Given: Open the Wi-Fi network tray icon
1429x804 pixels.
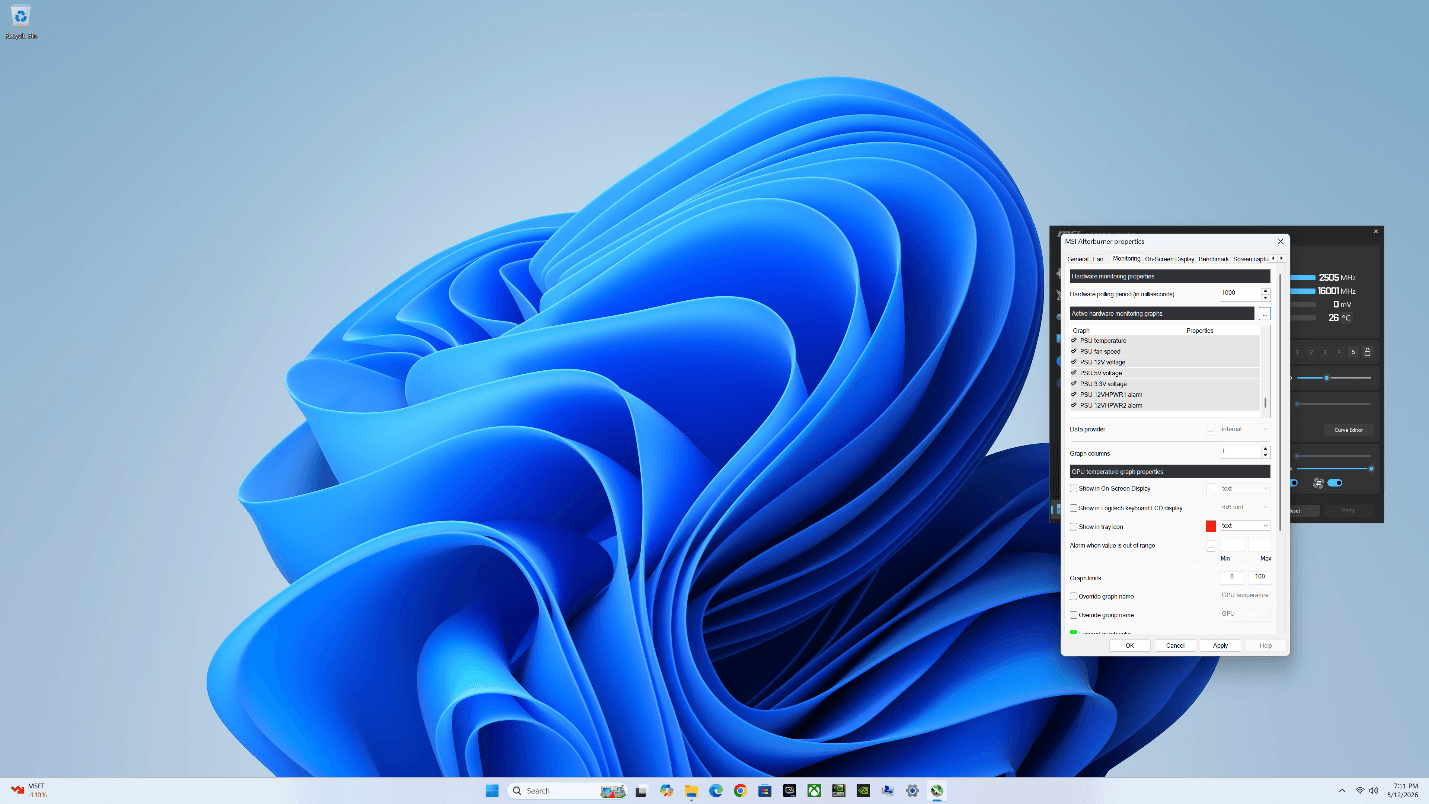Looking at the screenshot, I should [x=1360, y=790].
